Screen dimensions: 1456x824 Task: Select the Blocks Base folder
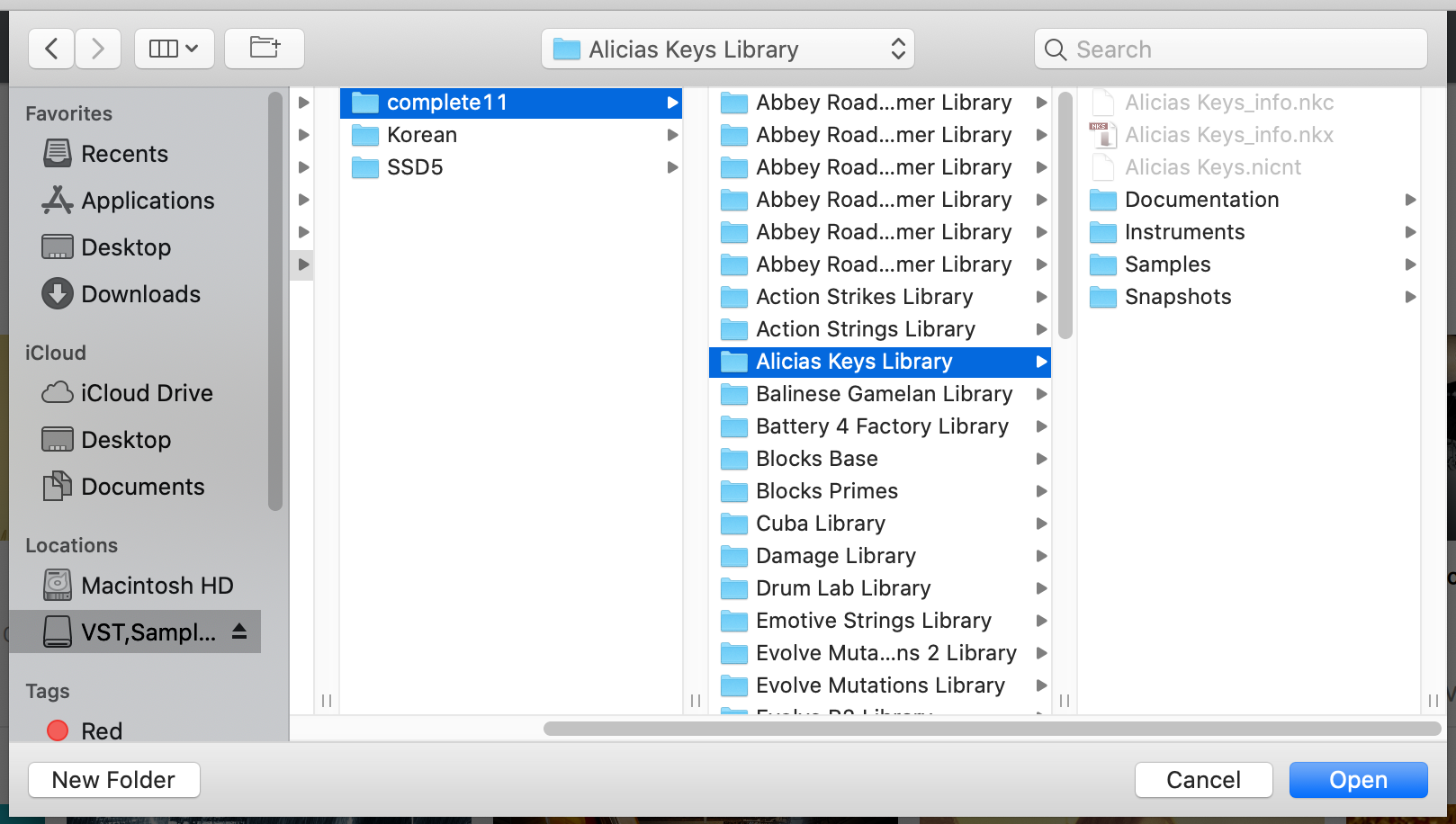coord(880,459)
